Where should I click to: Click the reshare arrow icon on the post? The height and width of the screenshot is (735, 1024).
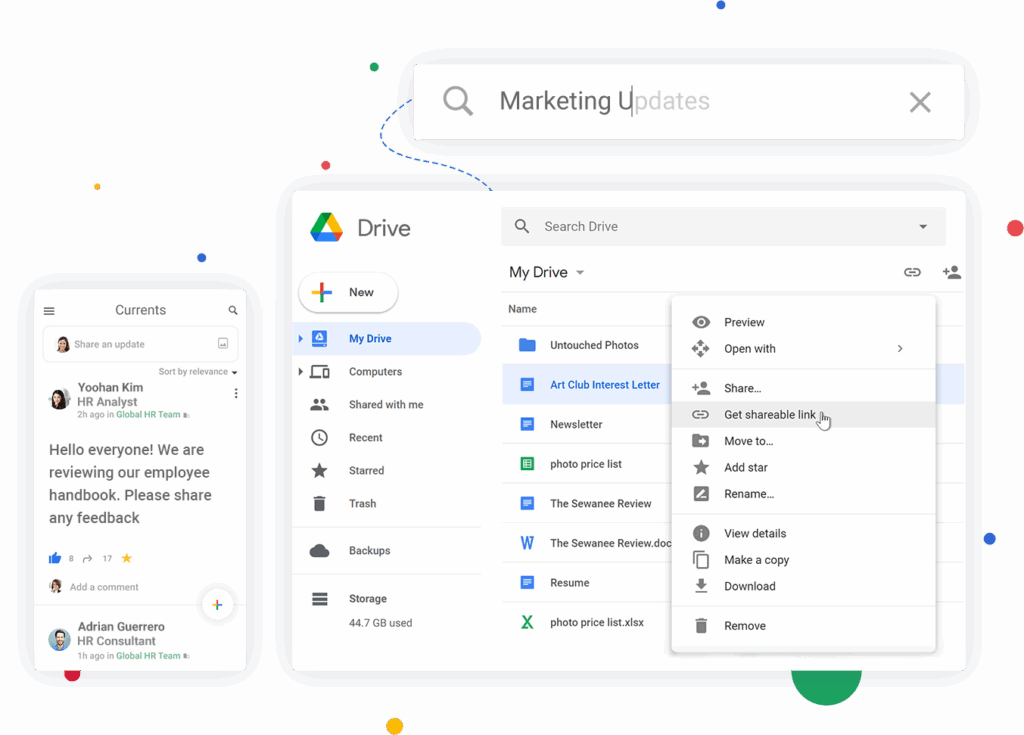click(88, 558)
